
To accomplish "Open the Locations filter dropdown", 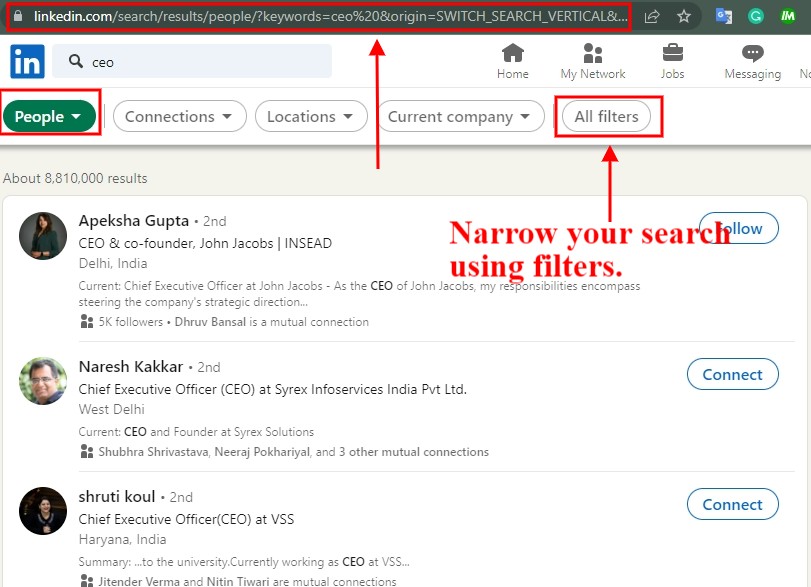I will pyautogui.click(x=311, y=116).
